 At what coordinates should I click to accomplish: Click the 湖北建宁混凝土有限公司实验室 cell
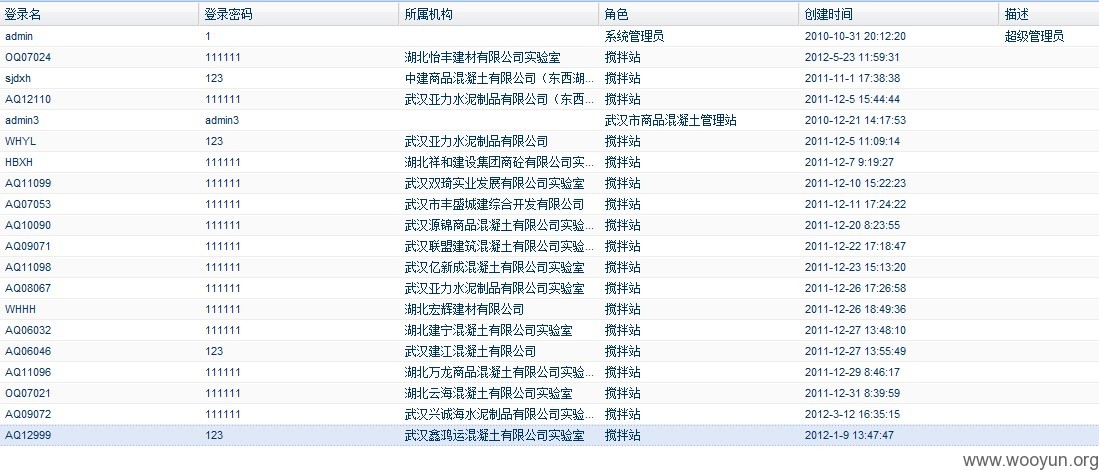click(x=489, y=331)
